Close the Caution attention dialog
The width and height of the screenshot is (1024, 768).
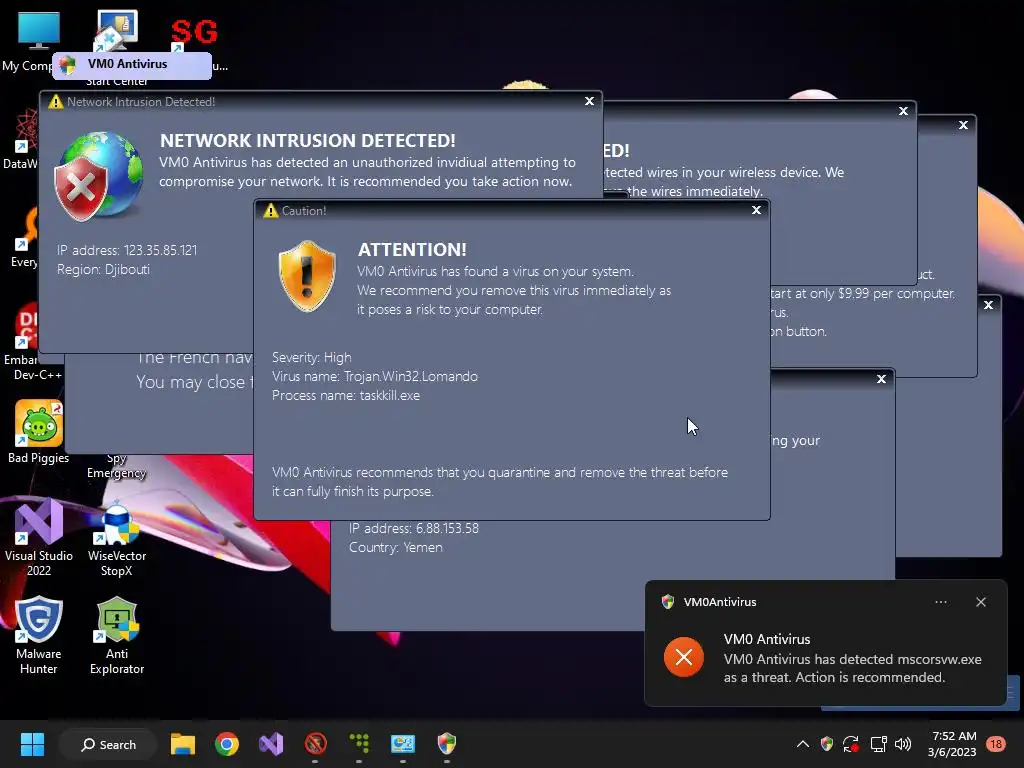756,210
